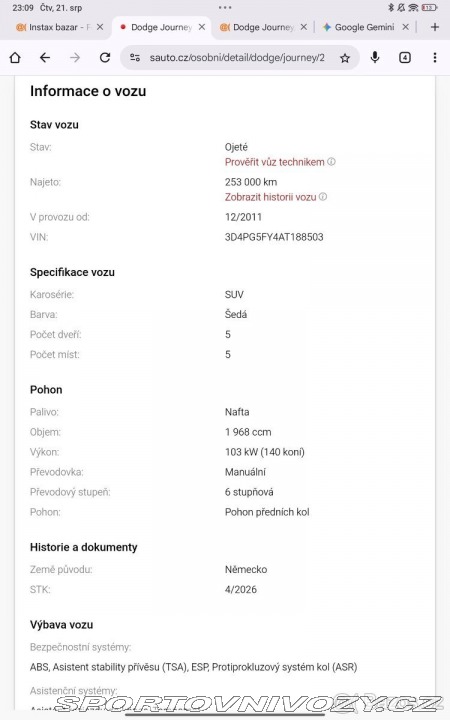The width and height of the screenshot is (450, 720).
Task: Open site settings icon in address bar
Action: 135,57
